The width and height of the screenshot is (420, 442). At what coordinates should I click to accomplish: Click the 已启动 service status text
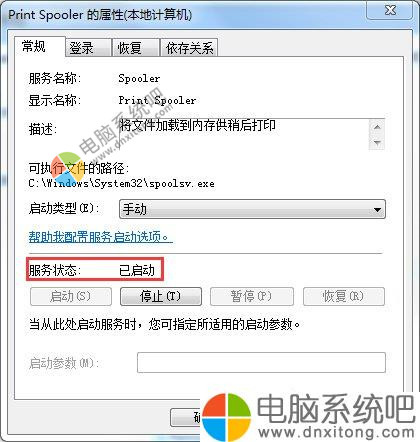[x=137, y=270]
